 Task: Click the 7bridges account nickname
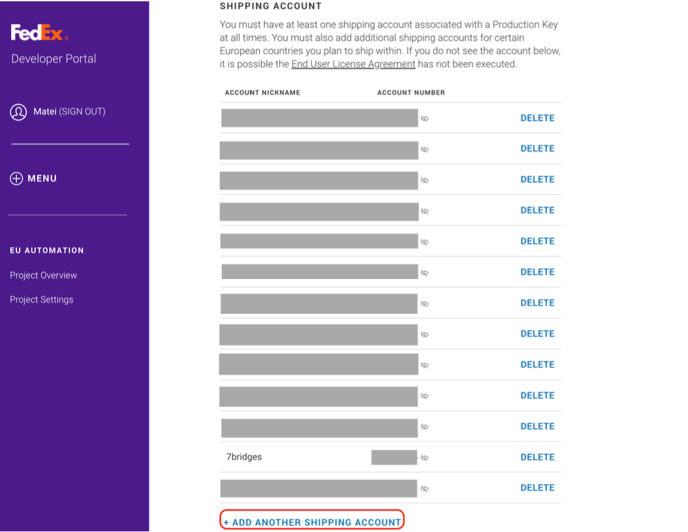[244, 457]
